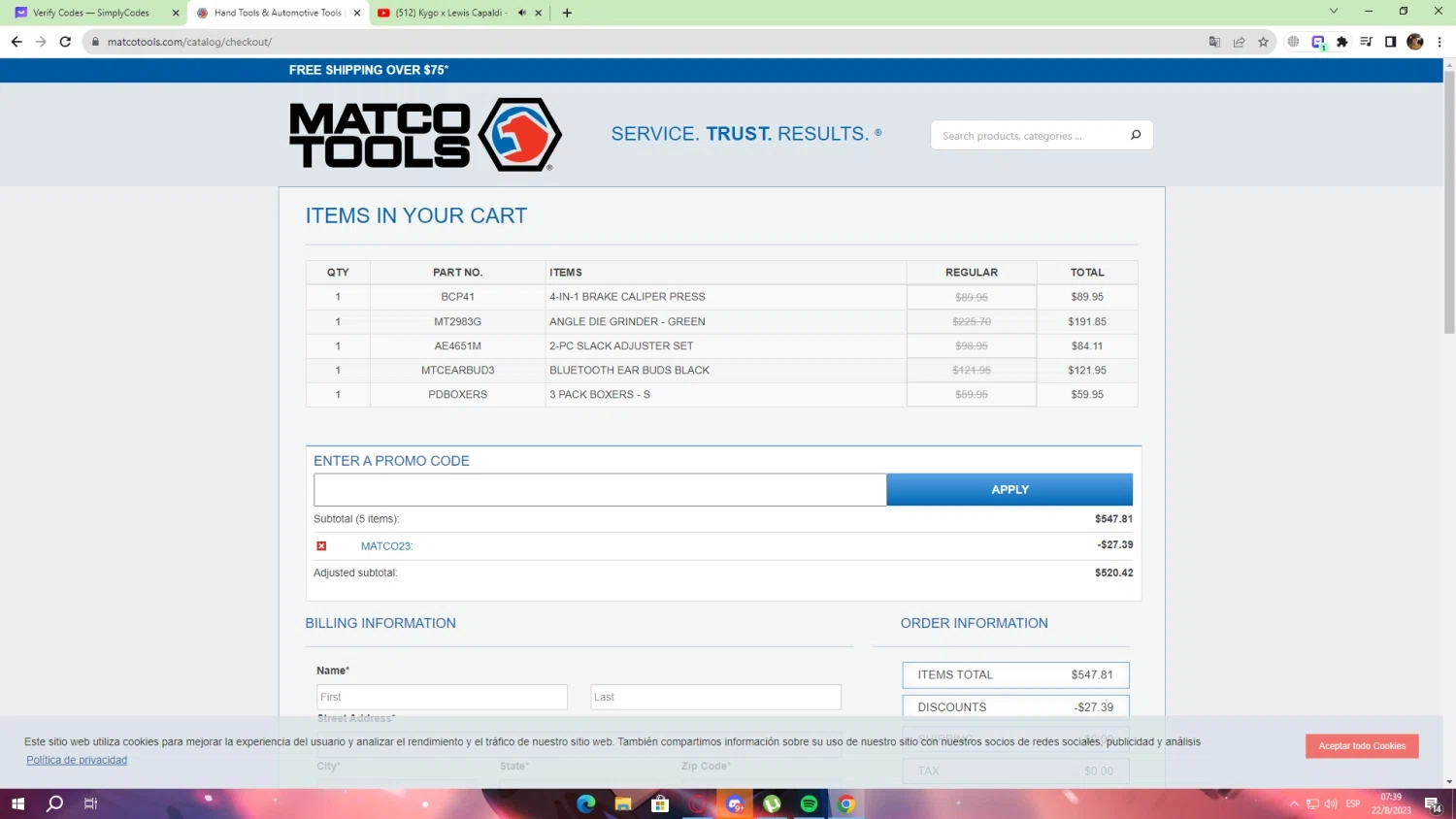Click the DISCOUNTS -$27.39 box
Screen dimensions: 1456x819
[1015, 706]
